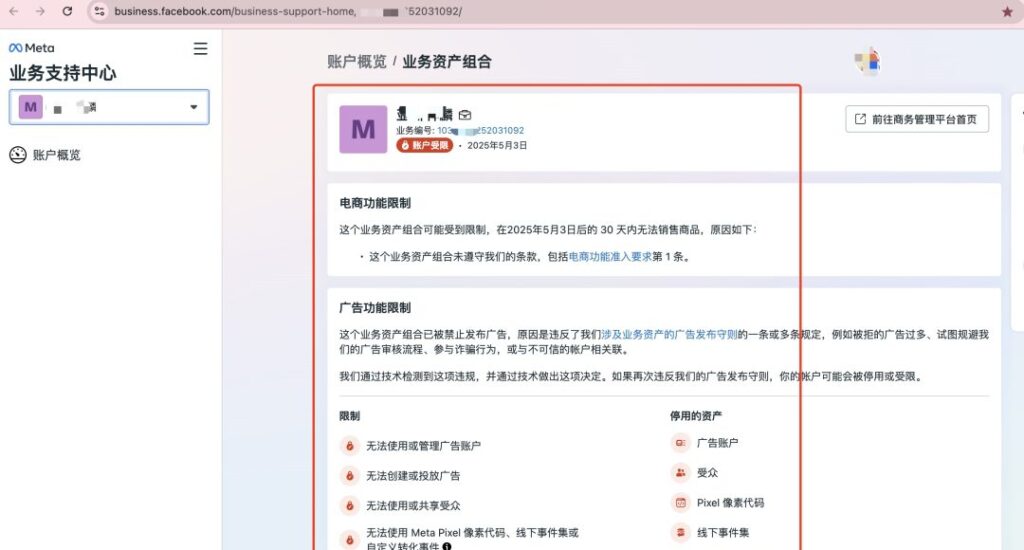1024x550 pixels.
Task: Open the business account selector dropdown
Action: 109,107
